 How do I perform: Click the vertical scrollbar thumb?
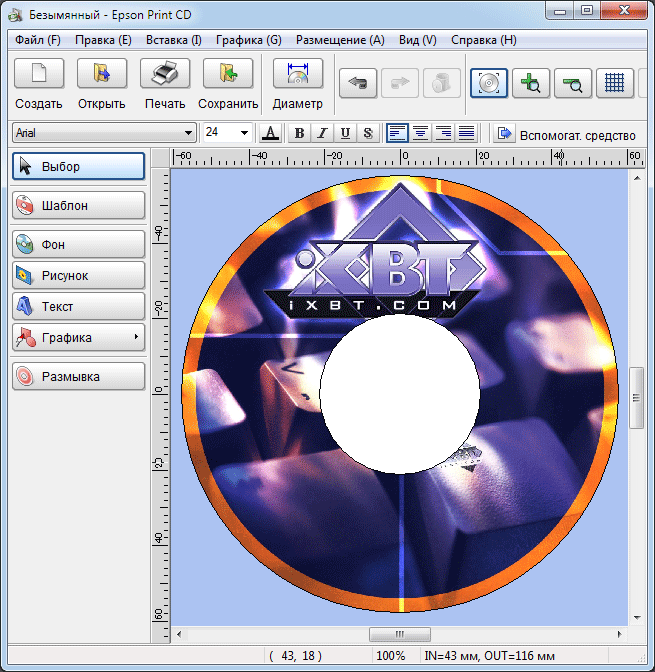[x=637, y=398]
